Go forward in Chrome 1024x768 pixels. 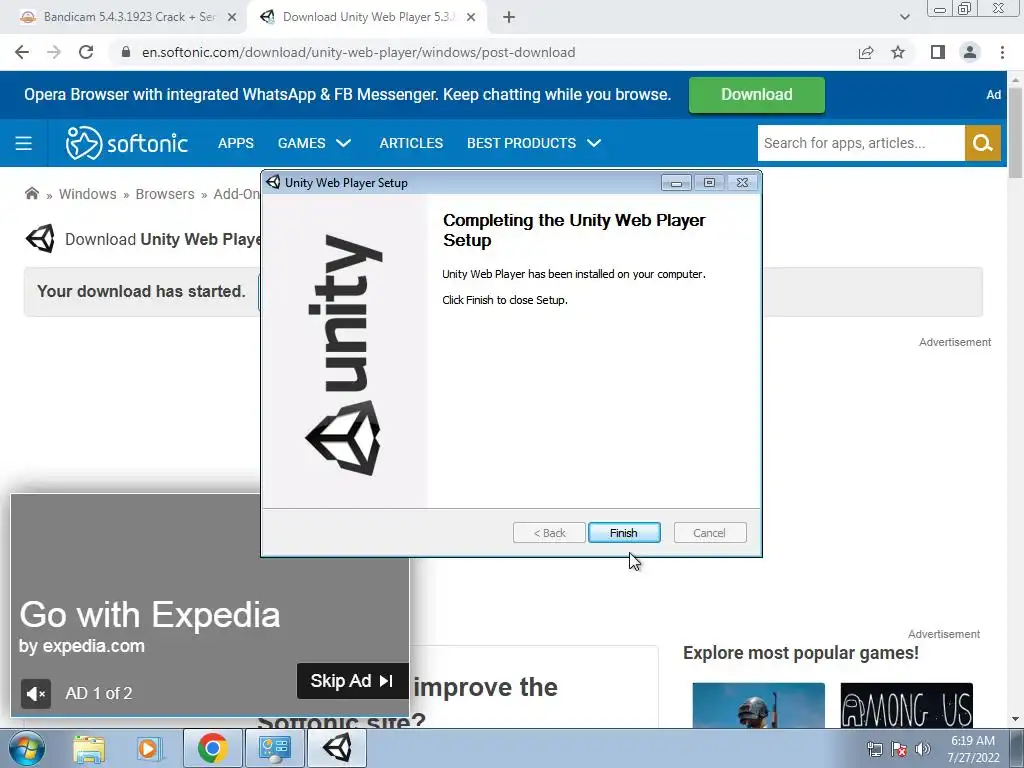tap(54, 52)
